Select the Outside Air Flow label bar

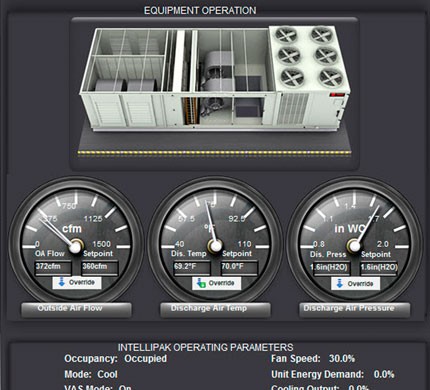click(76, 309)
